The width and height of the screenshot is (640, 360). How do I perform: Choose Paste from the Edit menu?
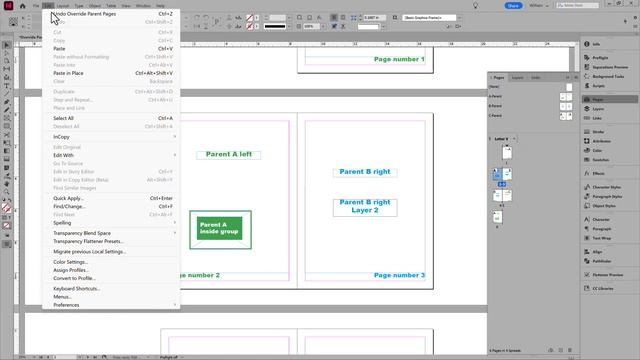(x=111, y=49)
